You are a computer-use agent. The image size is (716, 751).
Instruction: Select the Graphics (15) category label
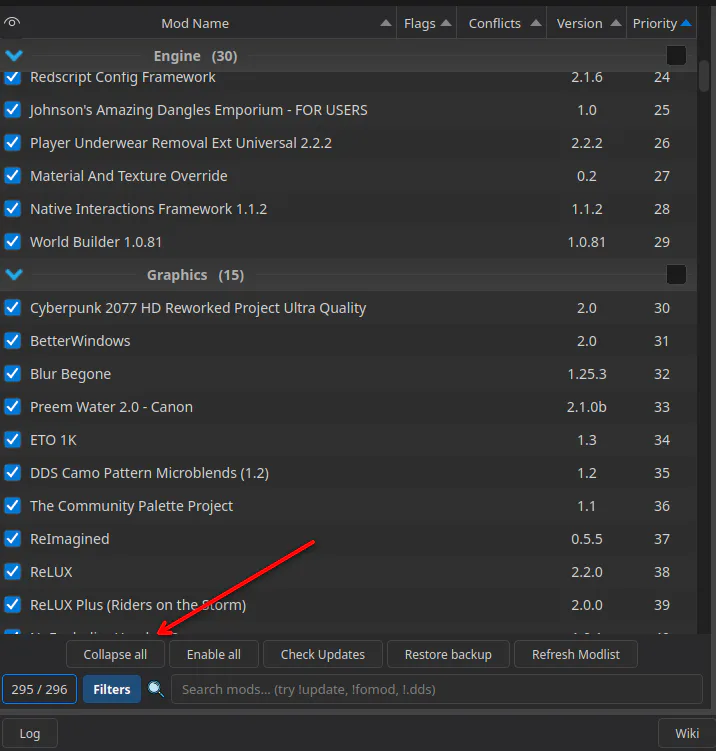(195, 275)
